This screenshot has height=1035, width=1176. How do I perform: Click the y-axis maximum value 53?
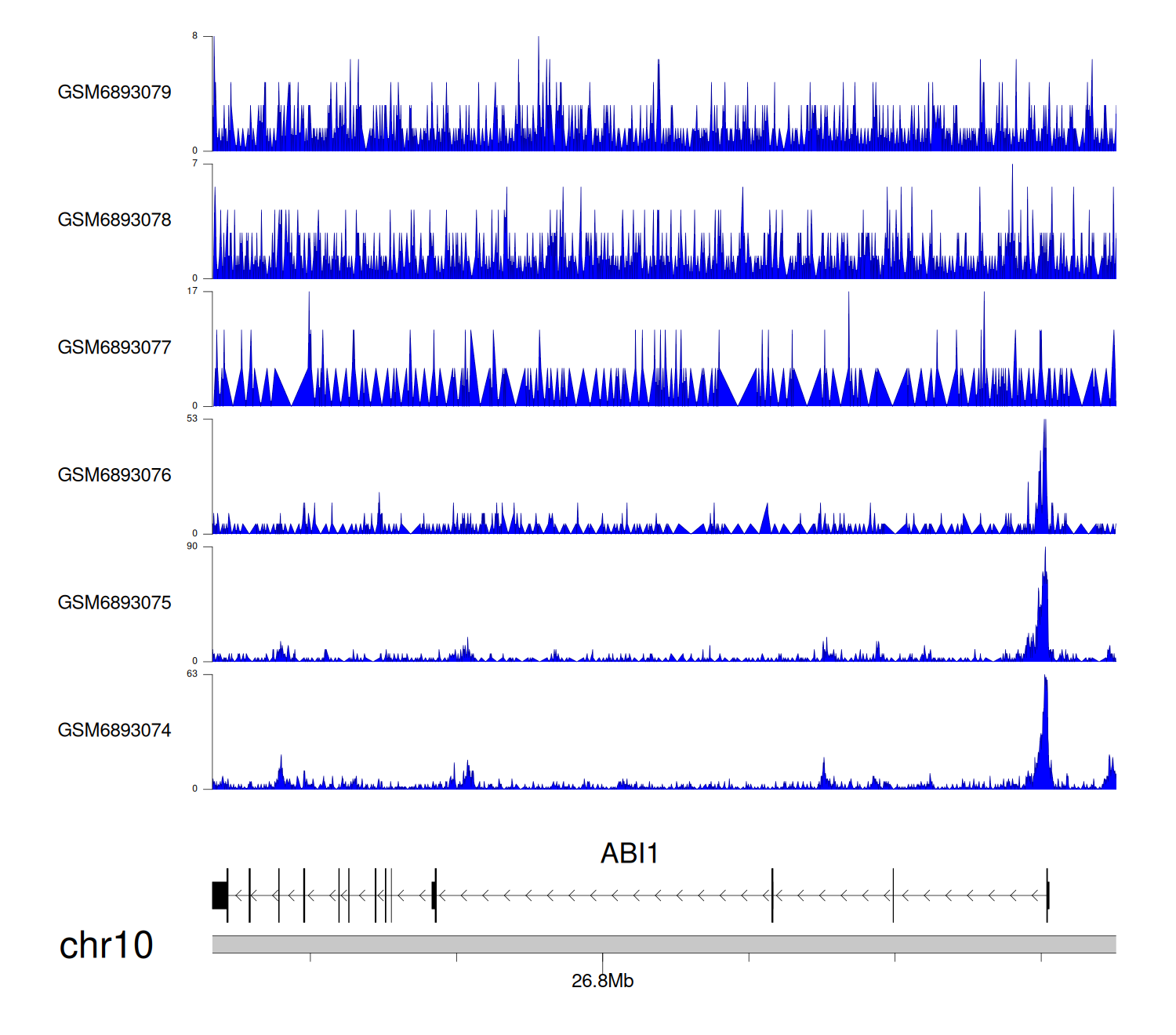192,419
